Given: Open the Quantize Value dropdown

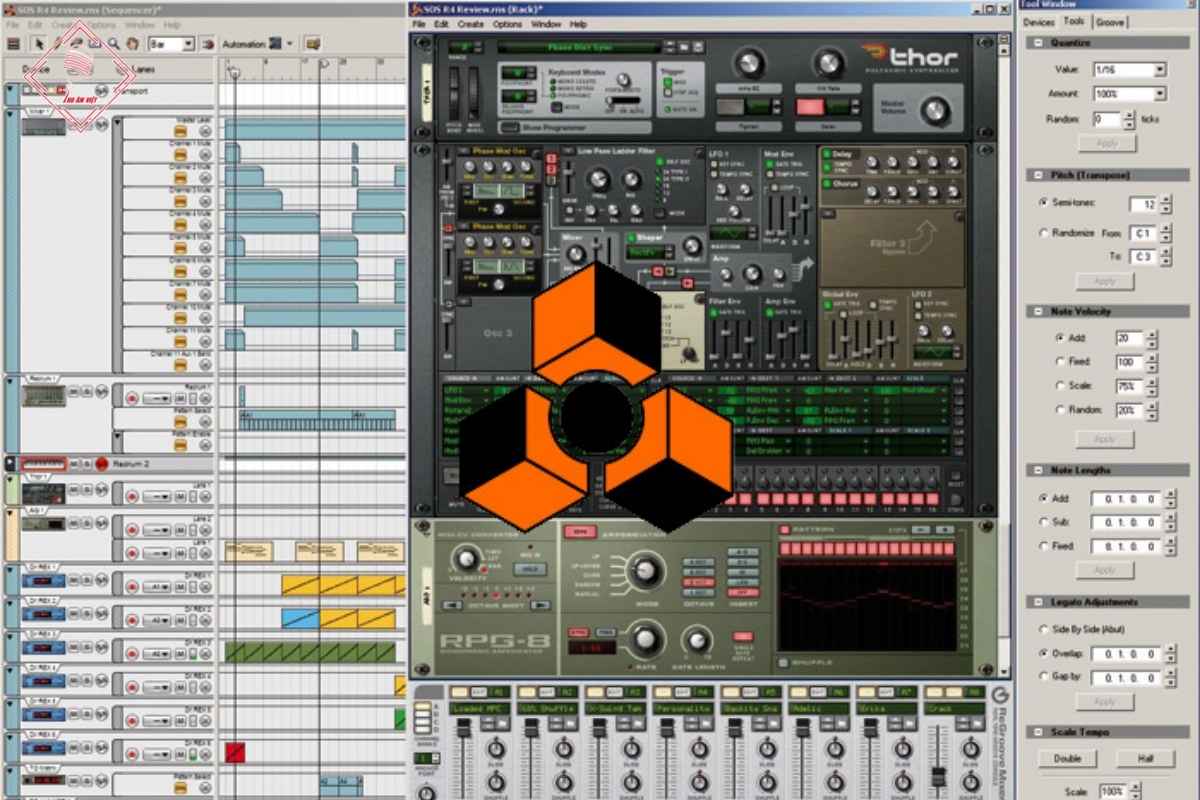Looking at the screenshot, I should [1159, 70].
